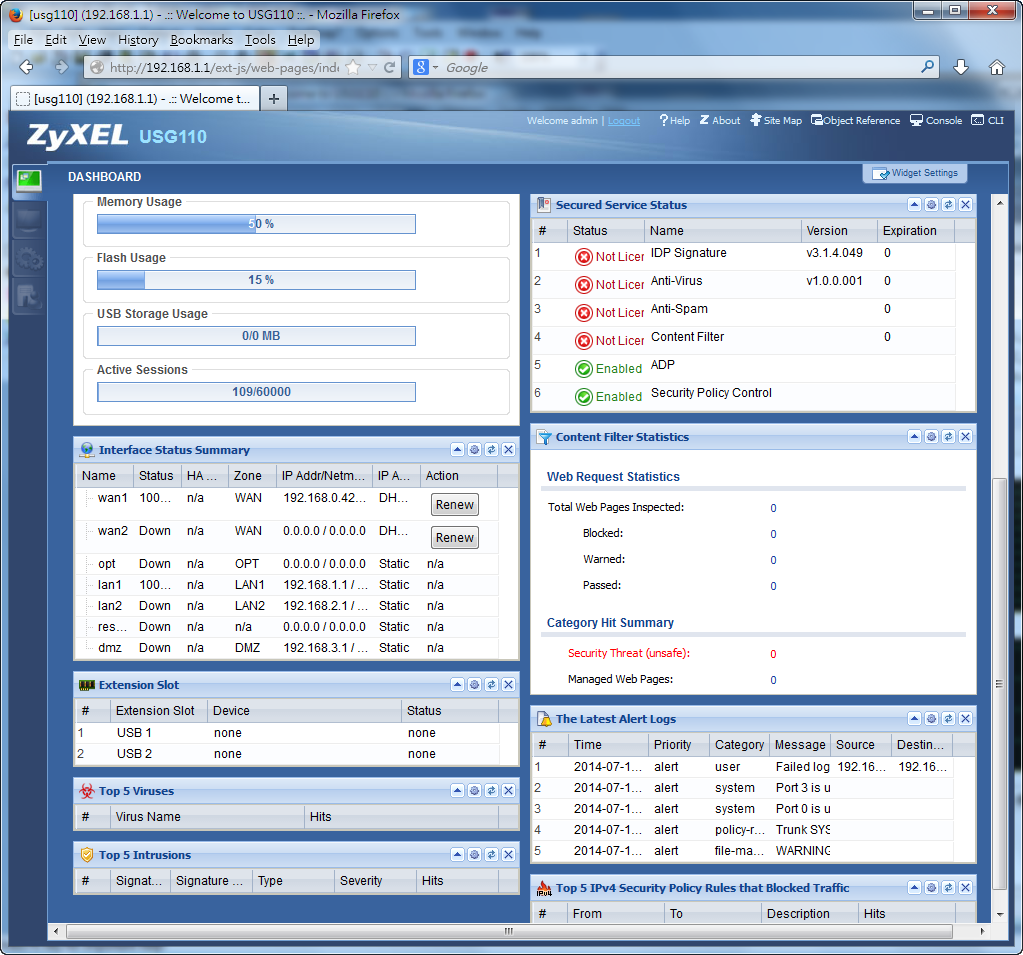Screen dimensions: 1023x955
Task: Renew the wan1 interface address
Action: pos(454,505)
